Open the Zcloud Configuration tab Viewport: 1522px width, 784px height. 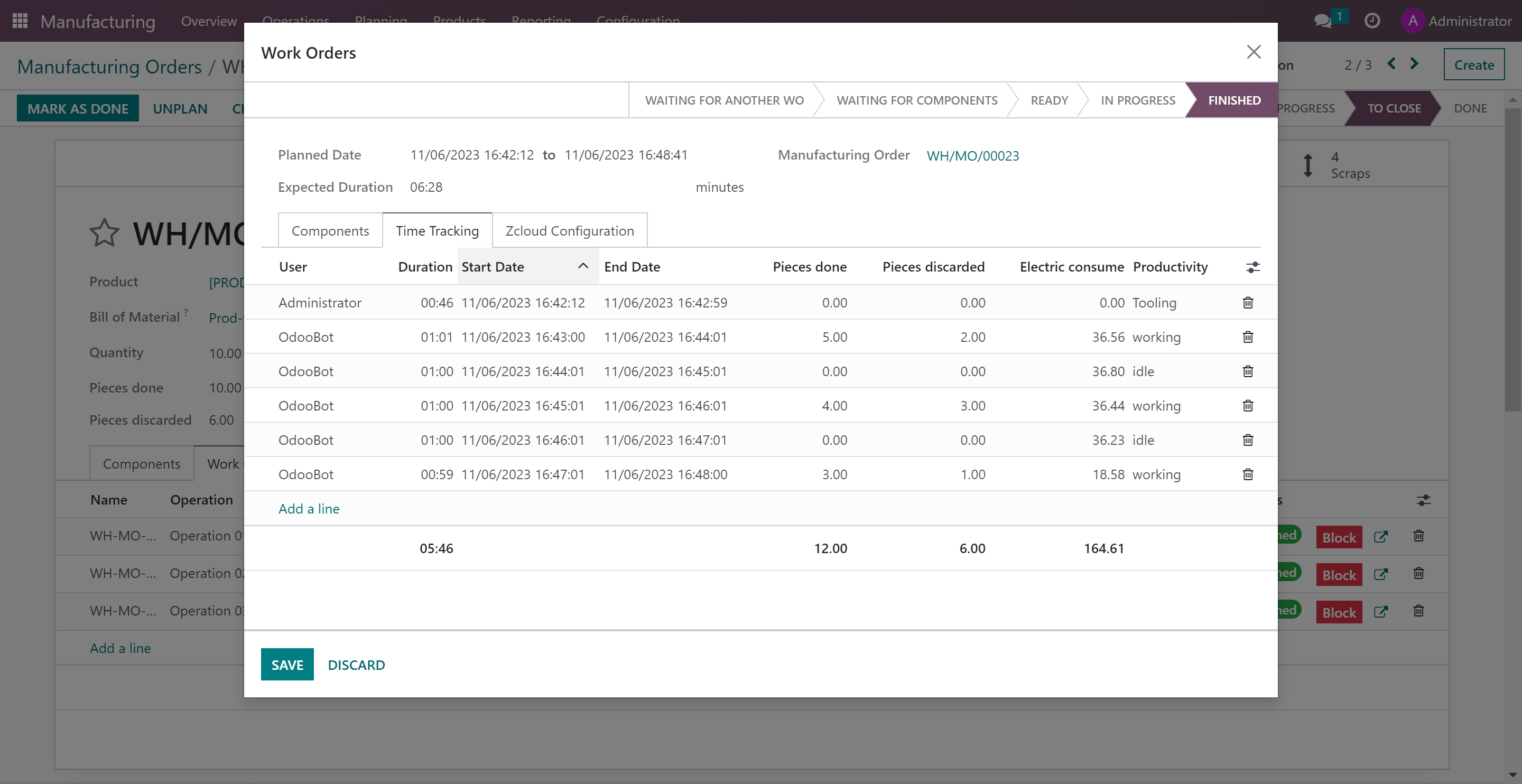(569, 230)
